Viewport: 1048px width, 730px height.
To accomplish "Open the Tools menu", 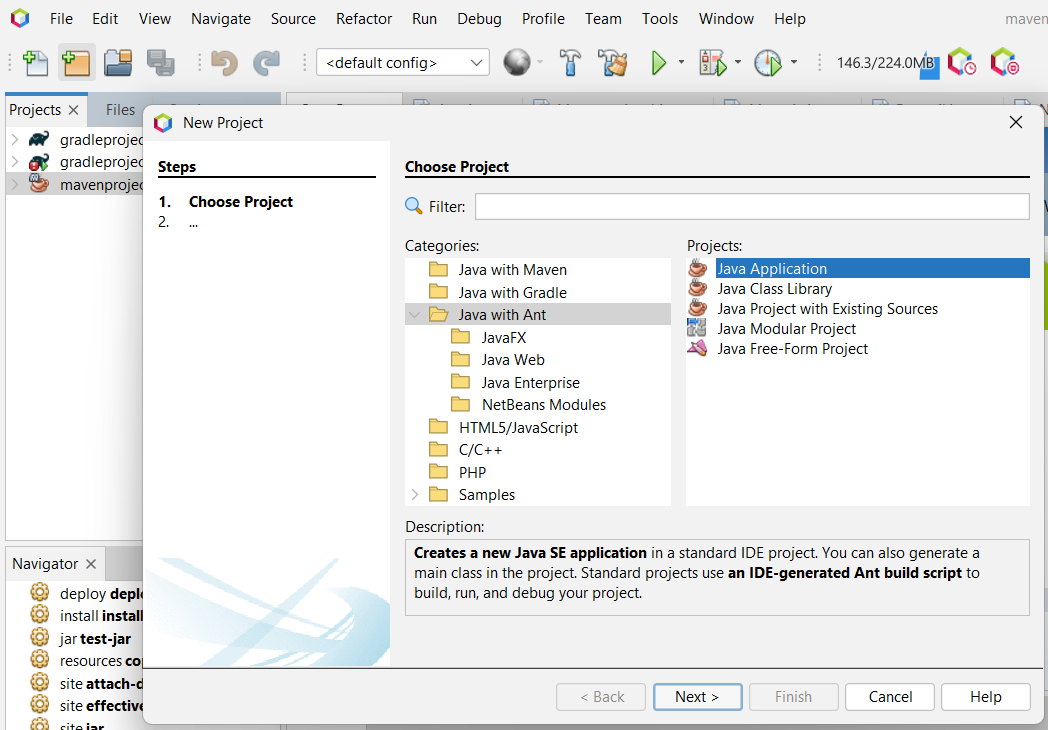I will pyautogui.click(x=660, y=19).
